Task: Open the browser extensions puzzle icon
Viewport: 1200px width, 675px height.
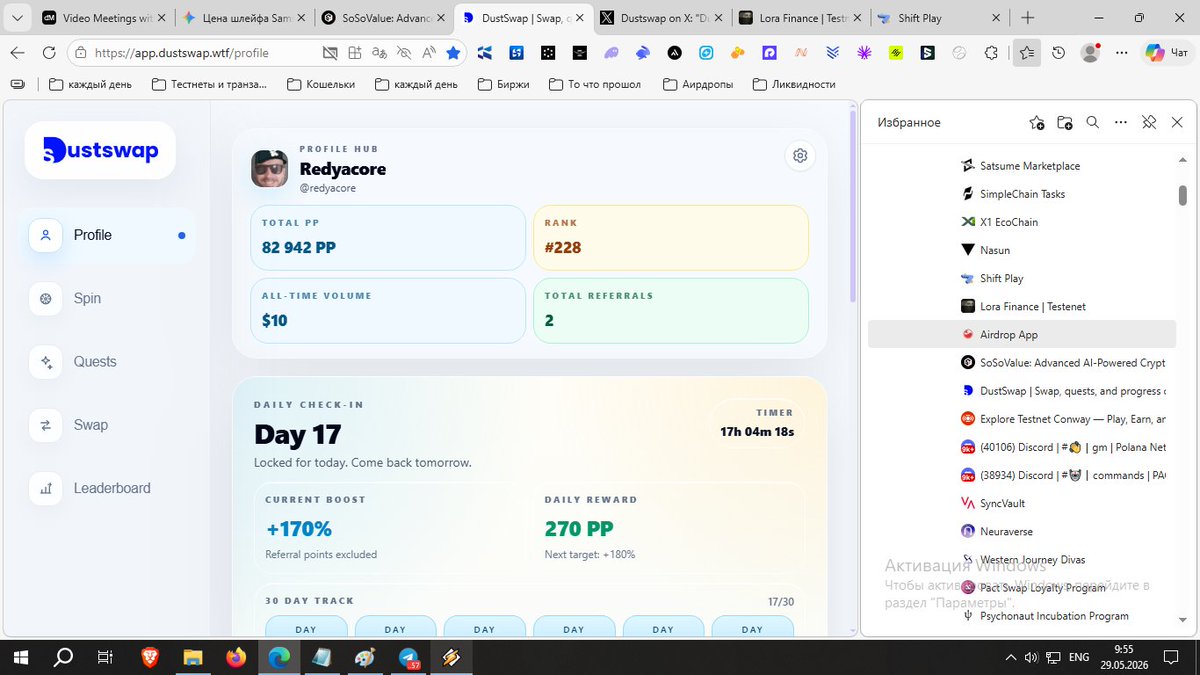Action: coord(991,53)
